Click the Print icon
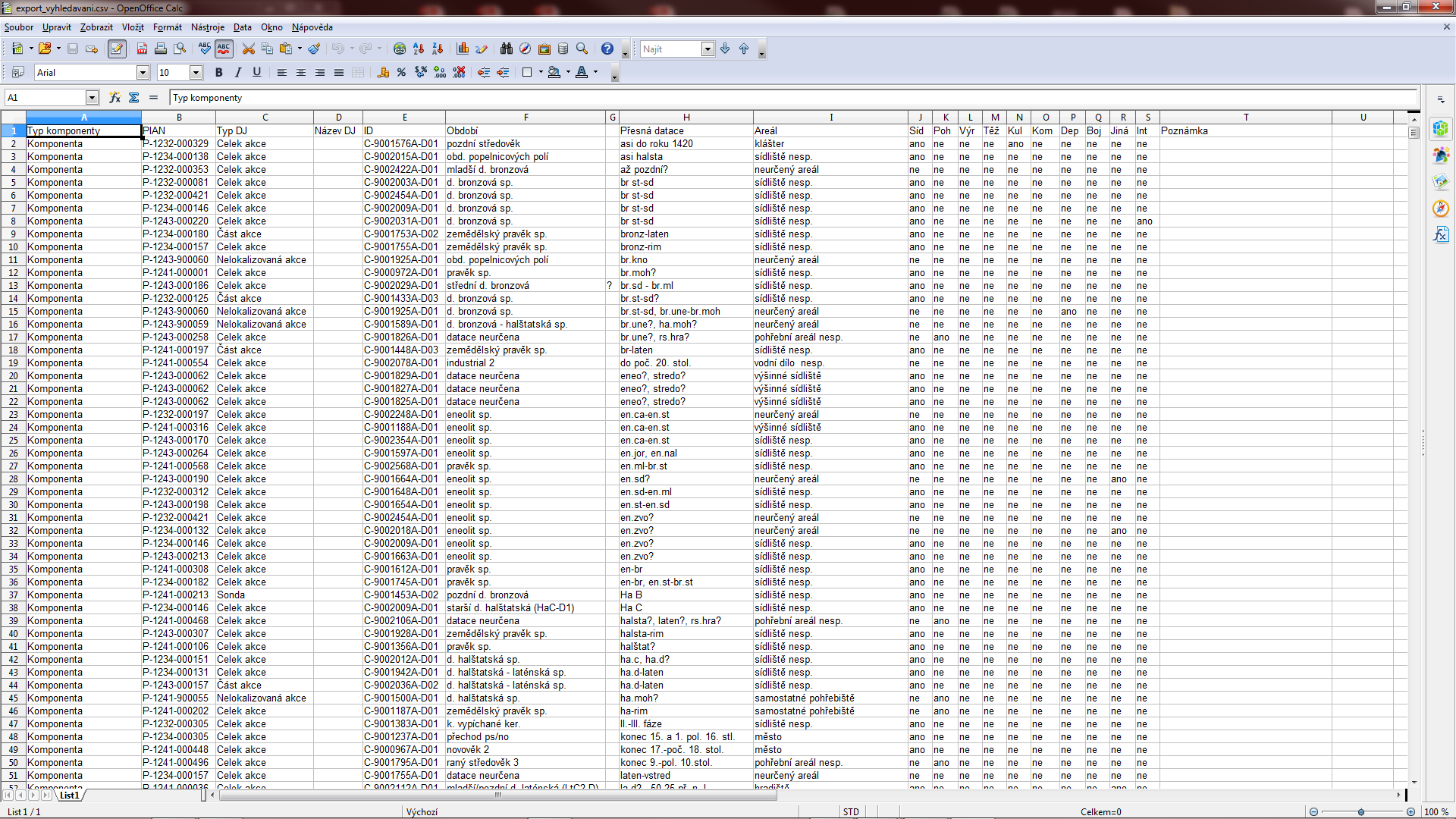This screenshot has height=819, width=1456. 161,49
